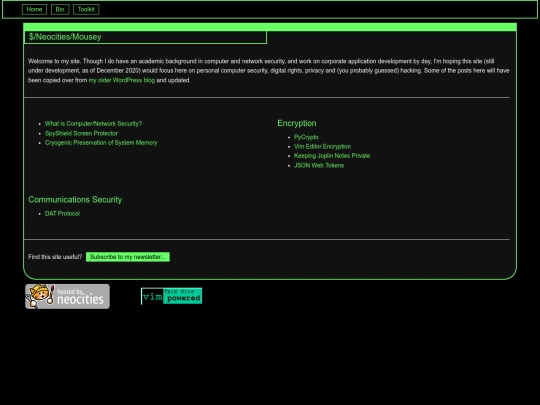The image size is (540, 405).
Task: Click the 'Find this site useful?' text
Action: point(55,257)
